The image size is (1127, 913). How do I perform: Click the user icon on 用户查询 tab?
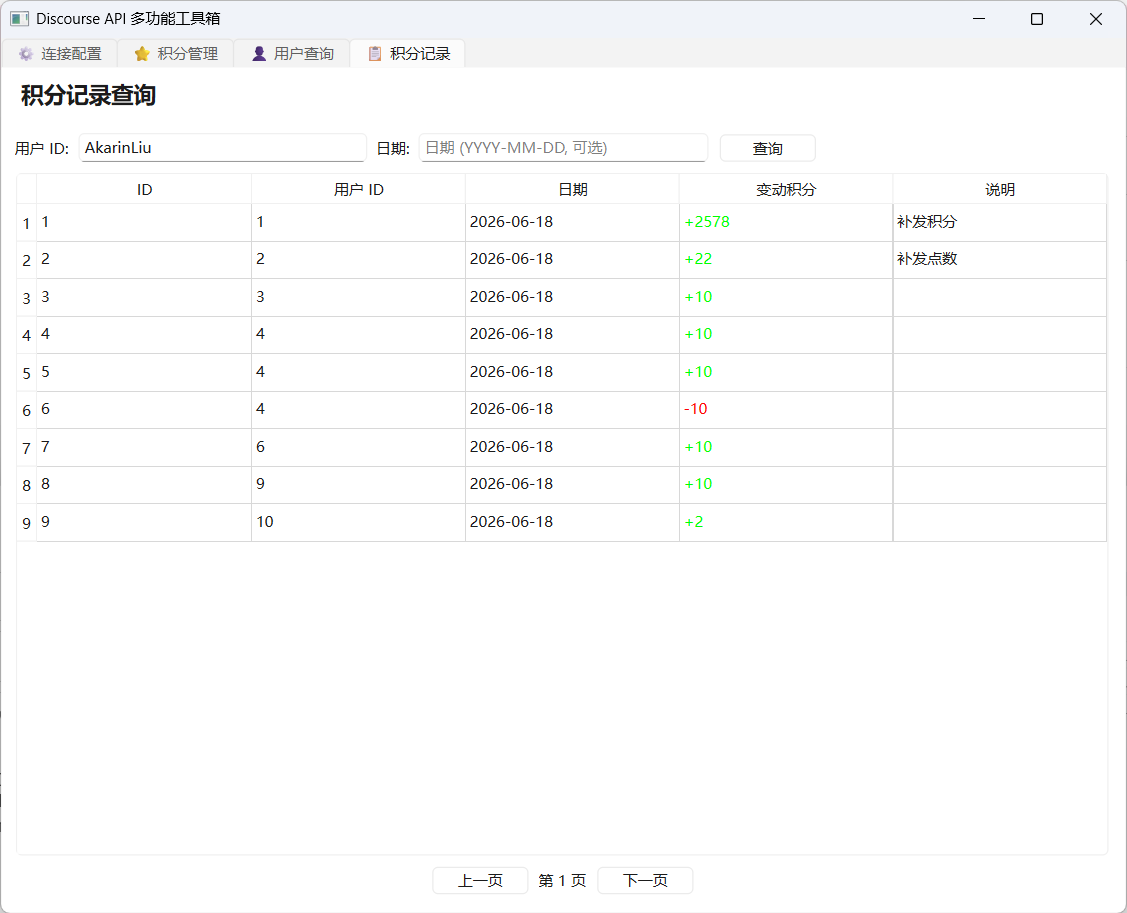pos(259,54)
